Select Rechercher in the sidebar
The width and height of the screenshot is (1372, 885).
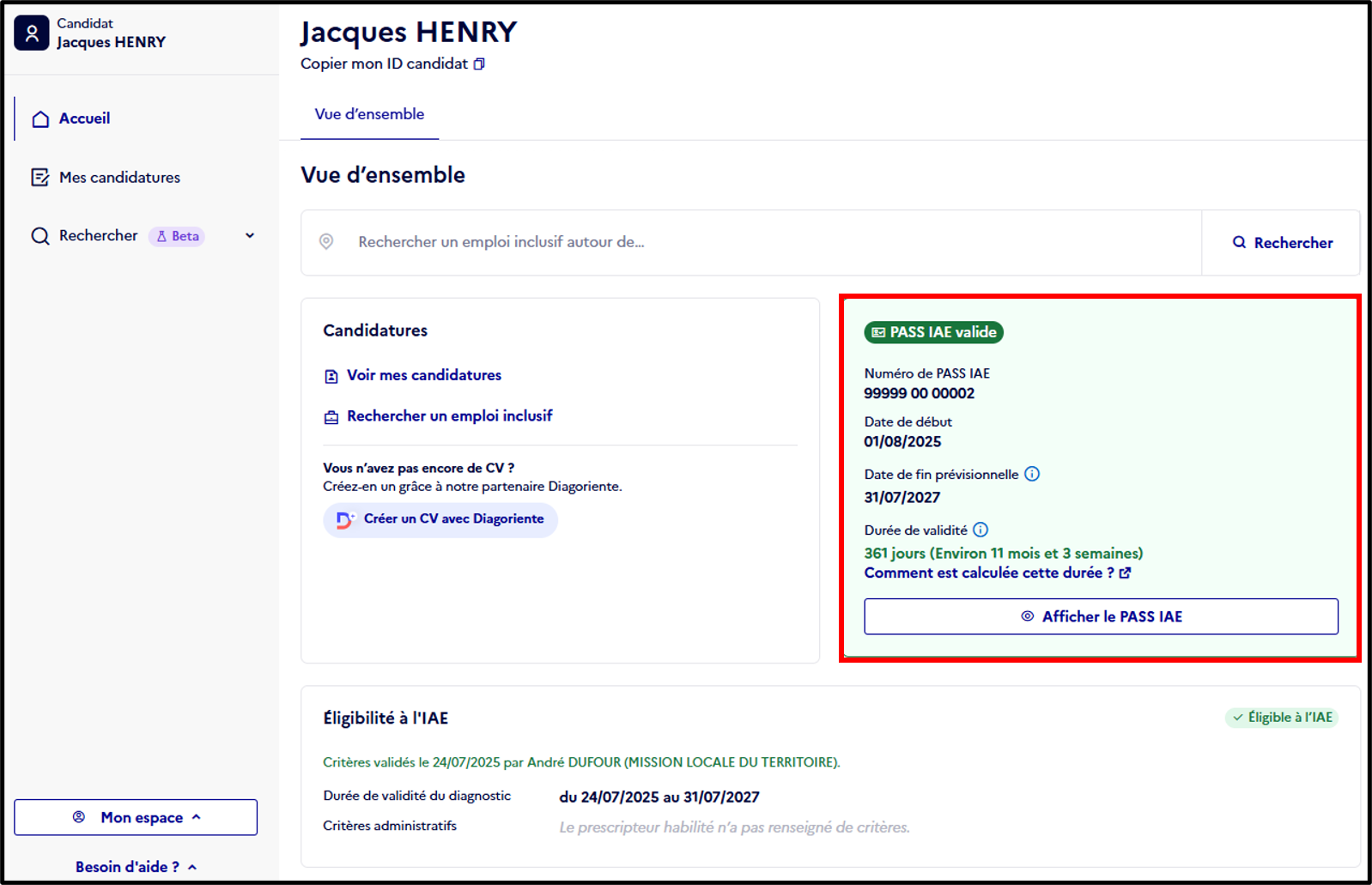click(99, 235)
